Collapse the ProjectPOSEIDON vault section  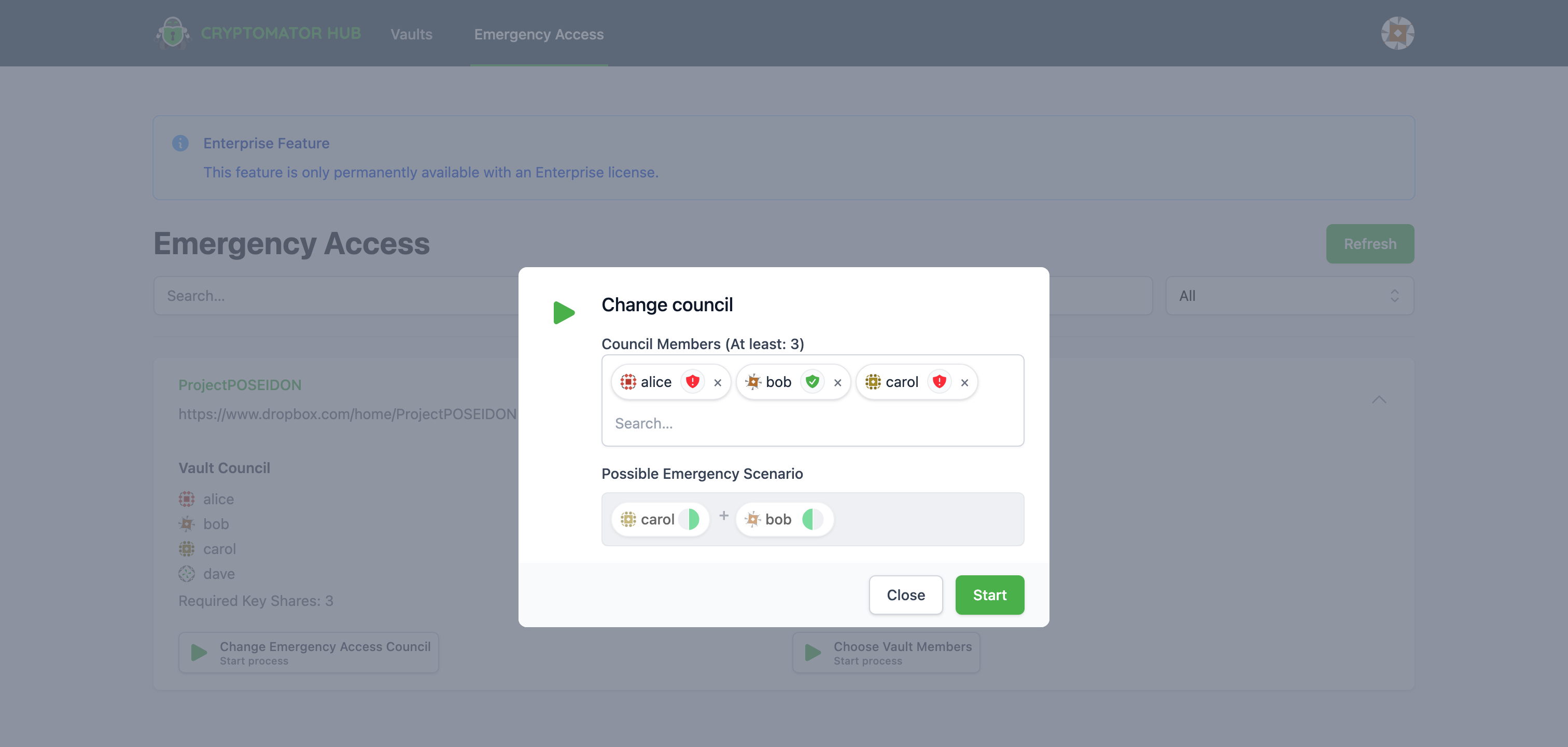1379,400
